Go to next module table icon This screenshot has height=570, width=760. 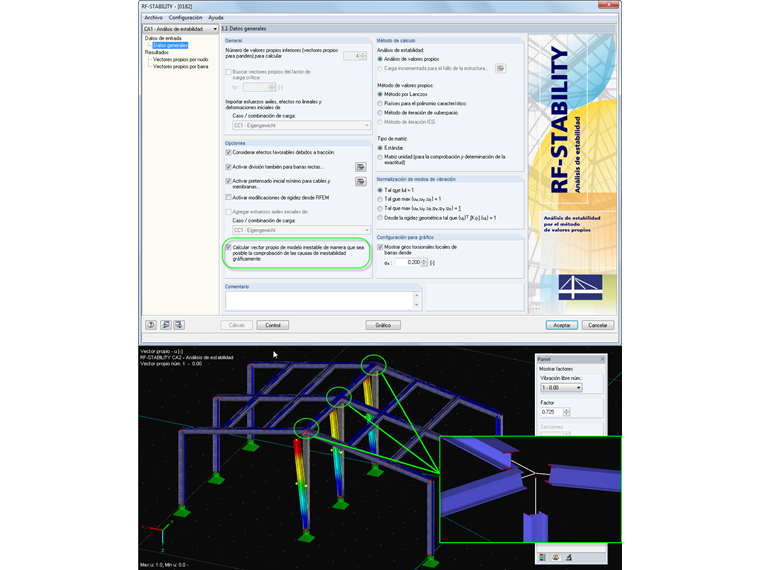coord(179,325)
